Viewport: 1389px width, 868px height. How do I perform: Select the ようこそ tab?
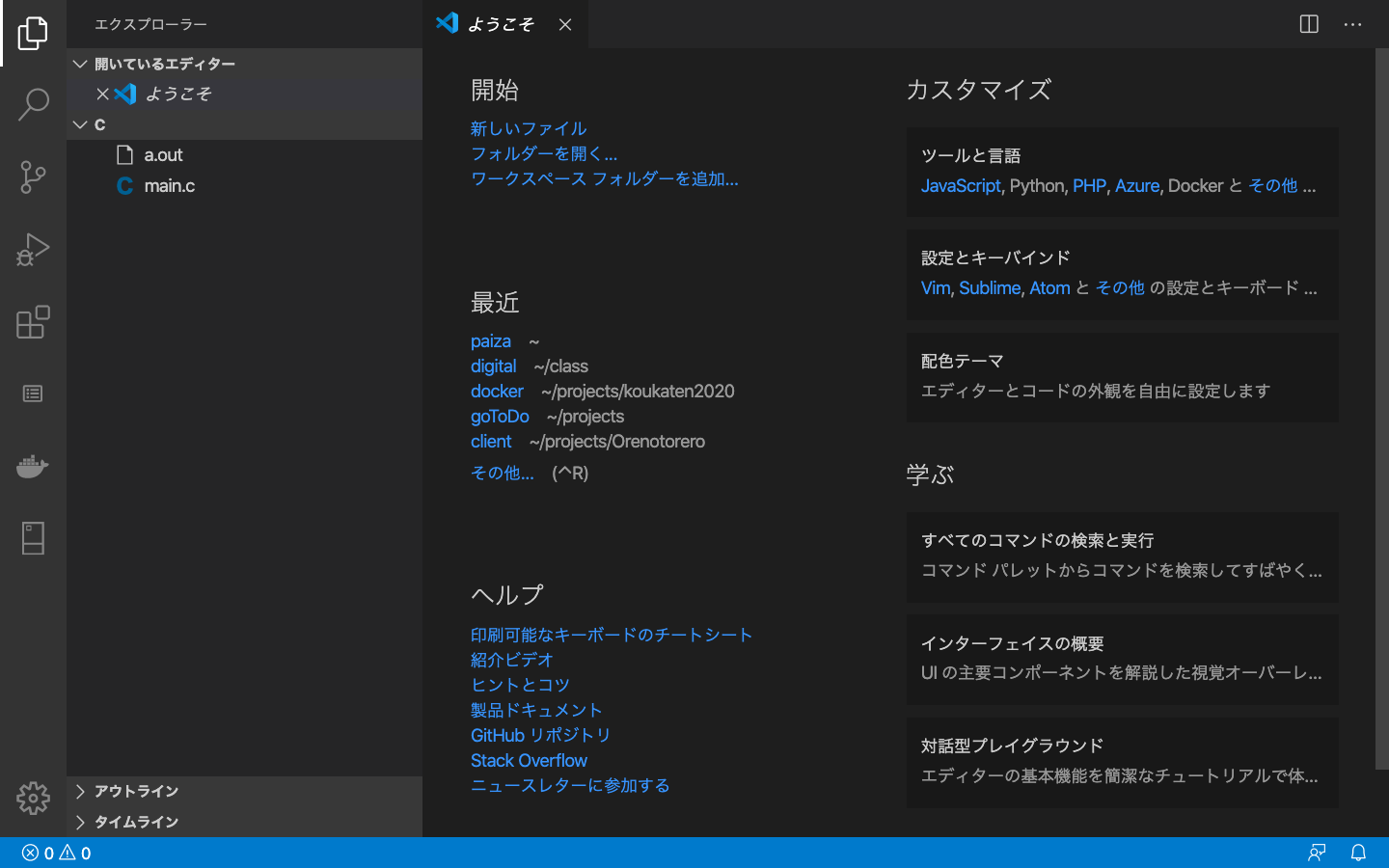click(505, 24)
